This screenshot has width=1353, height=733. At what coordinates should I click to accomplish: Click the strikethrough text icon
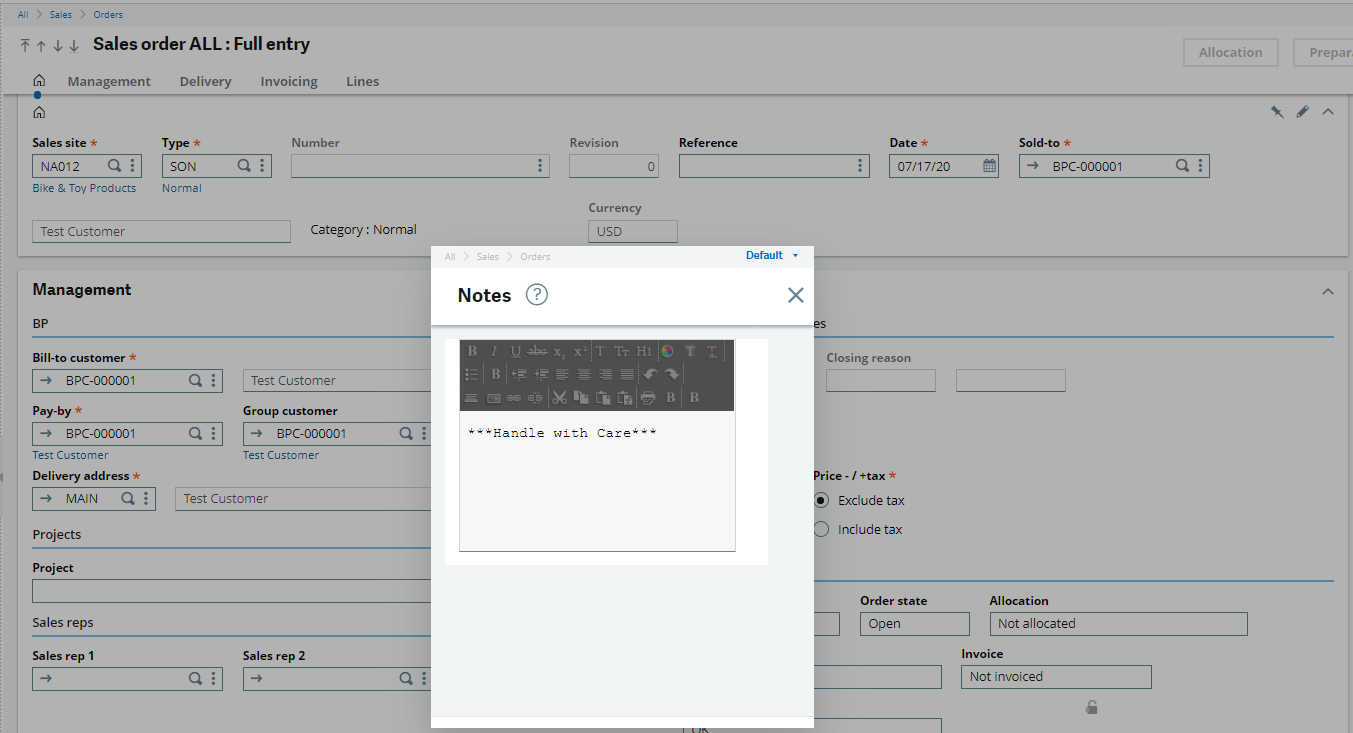click(x=537, y=351)
